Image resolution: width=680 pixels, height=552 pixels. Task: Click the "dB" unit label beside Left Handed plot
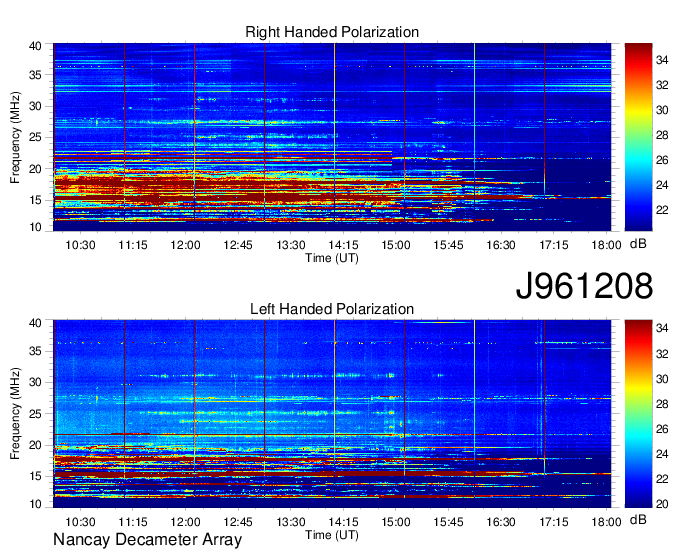[638, 519]
